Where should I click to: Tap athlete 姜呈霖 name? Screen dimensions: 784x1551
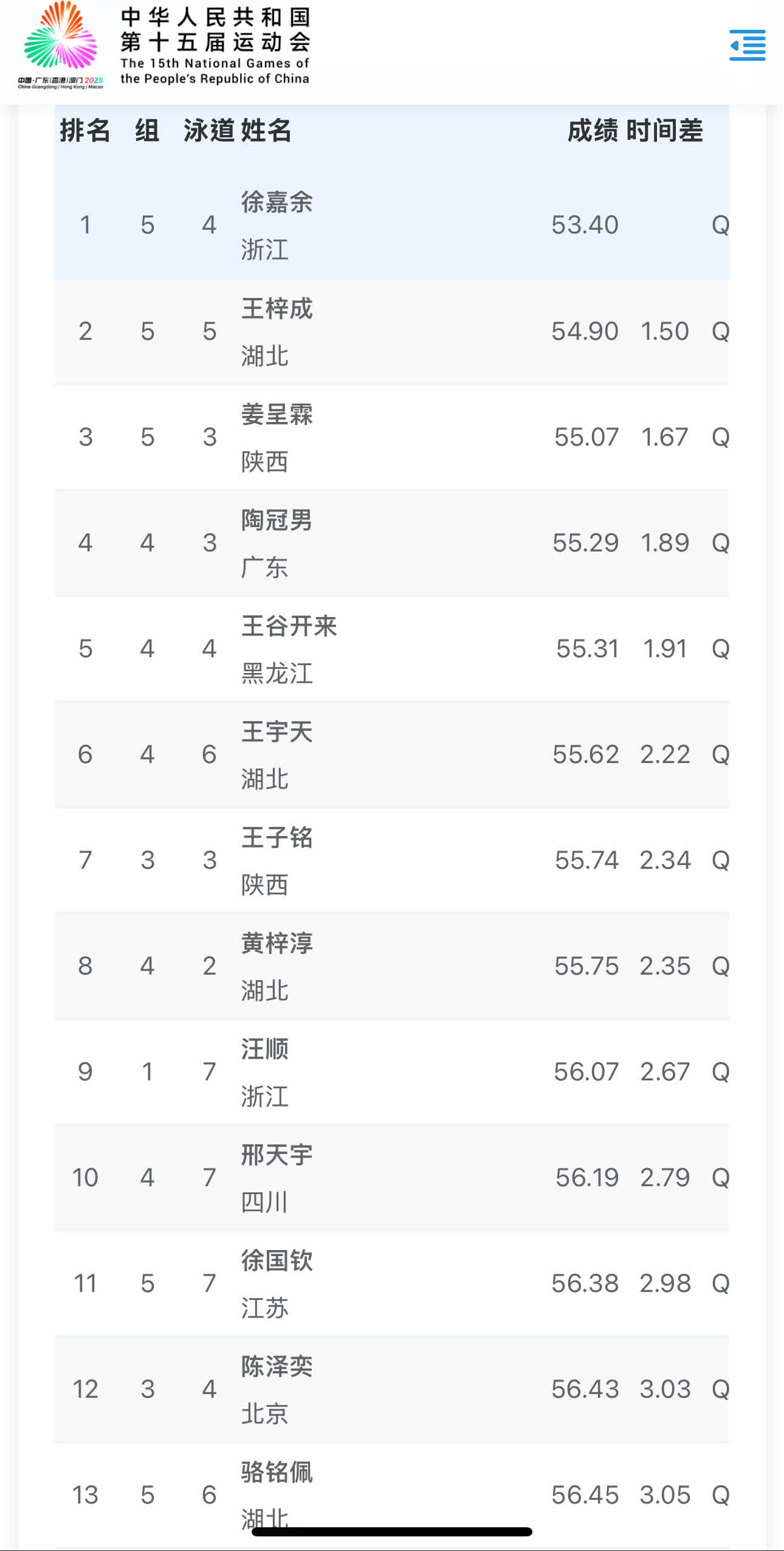[277, 415]
